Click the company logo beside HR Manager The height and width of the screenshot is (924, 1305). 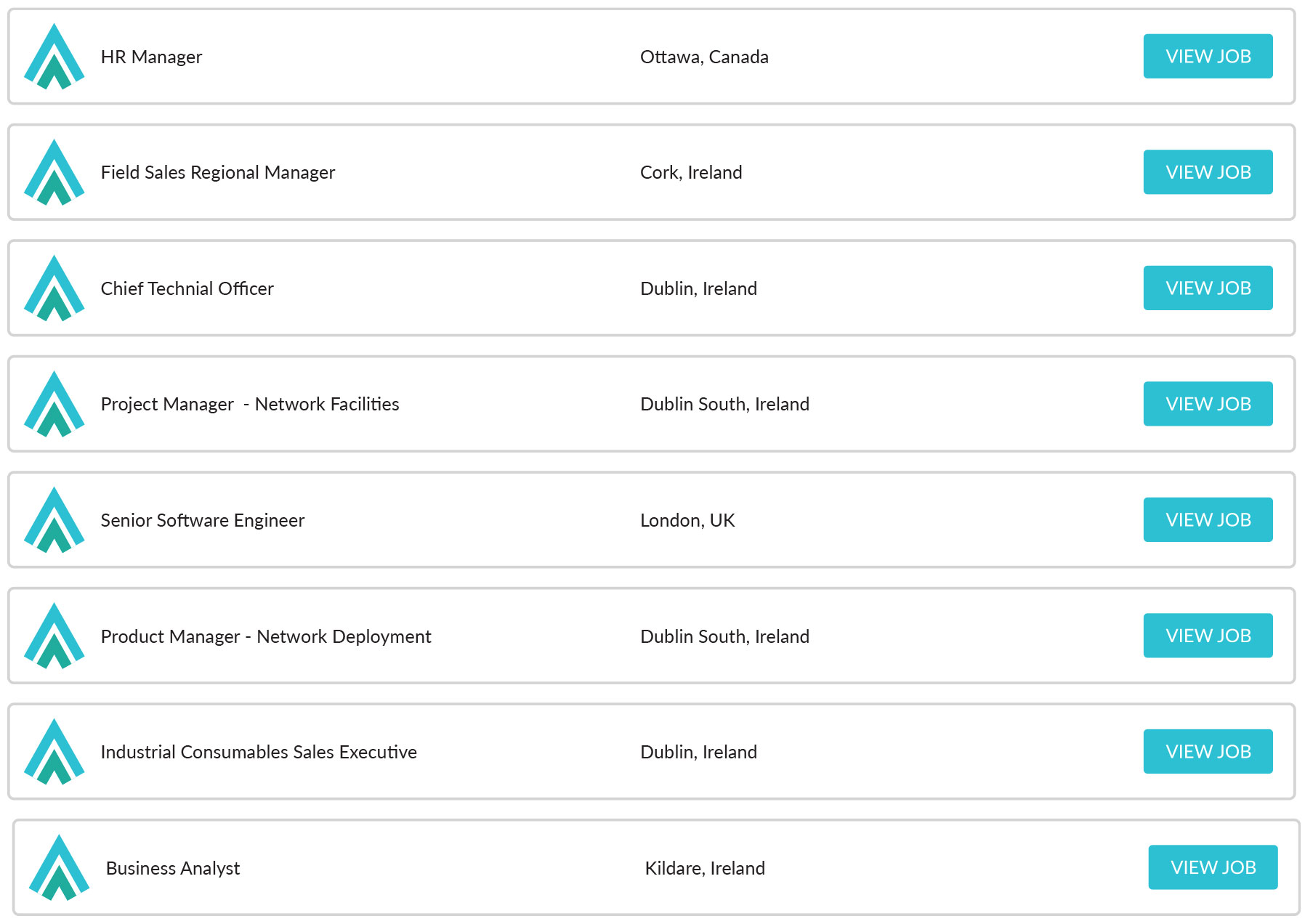pyautogui.click(x=55, y=57)
